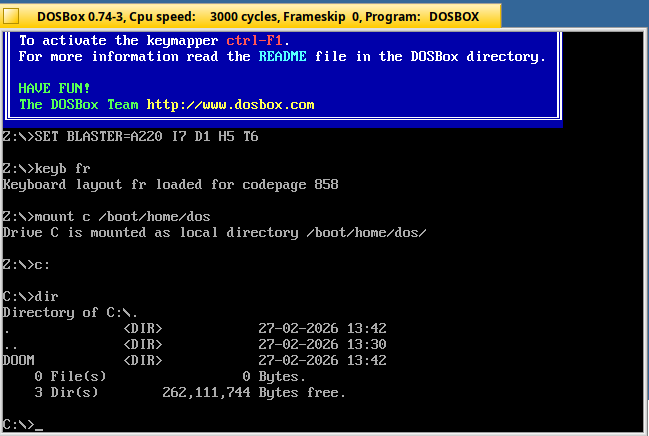Click the mount c /boot/home/dos command
The image size is (649, 436).
coord(122,216)
